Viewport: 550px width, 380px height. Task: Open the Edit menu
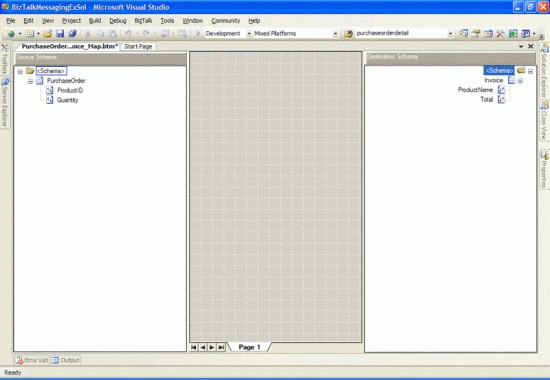[x=28, y=21]
